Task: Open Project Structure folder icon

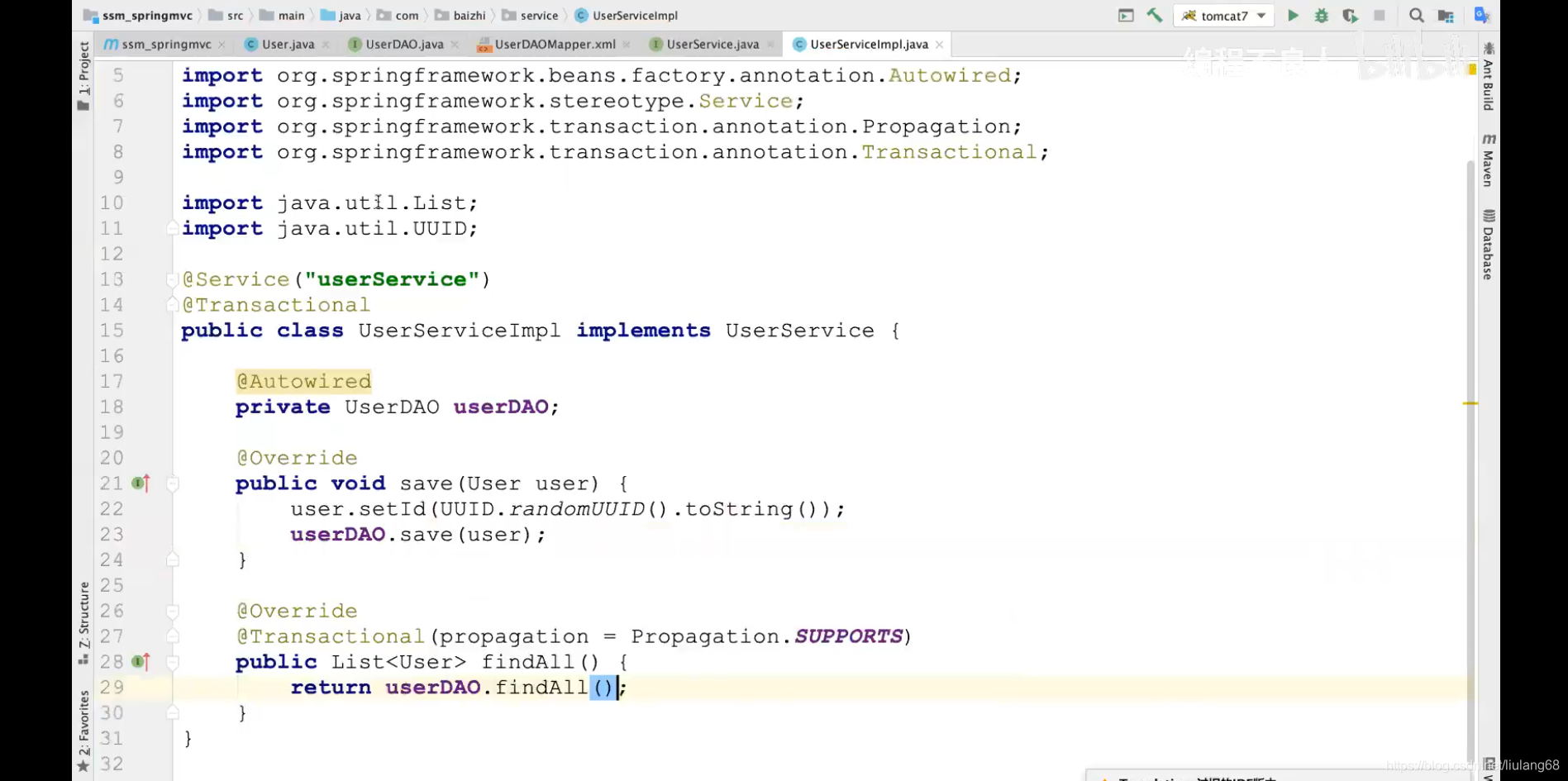Action: (x=1446, y=16)
